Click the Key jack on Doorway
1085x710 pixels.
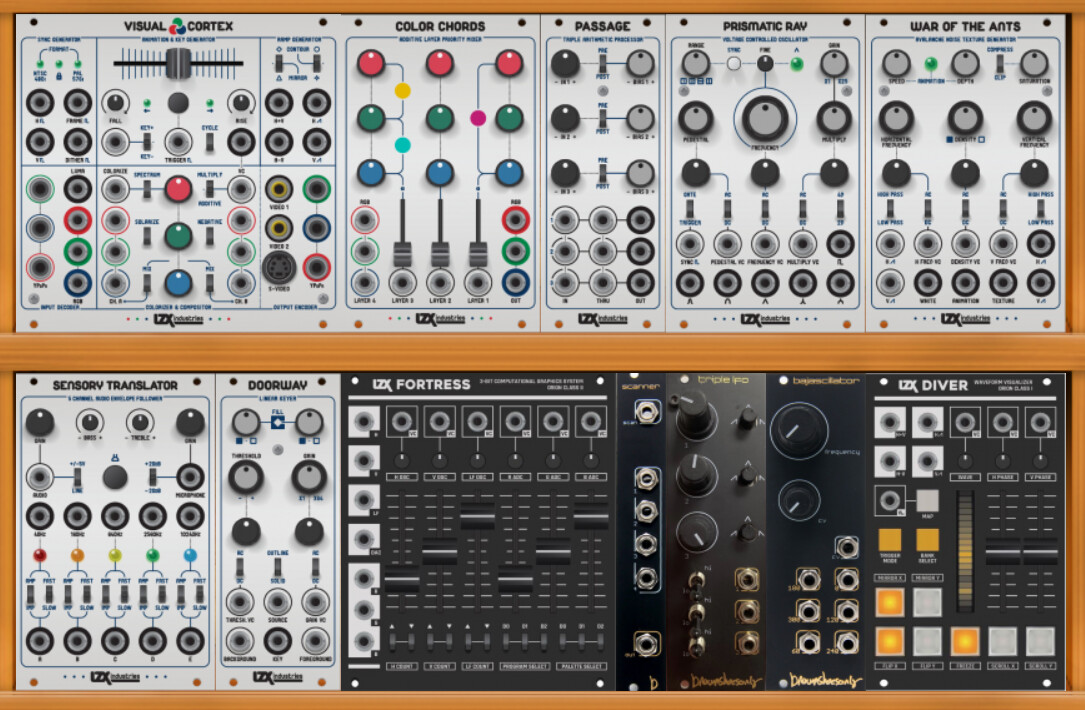(x=277, y=641)
